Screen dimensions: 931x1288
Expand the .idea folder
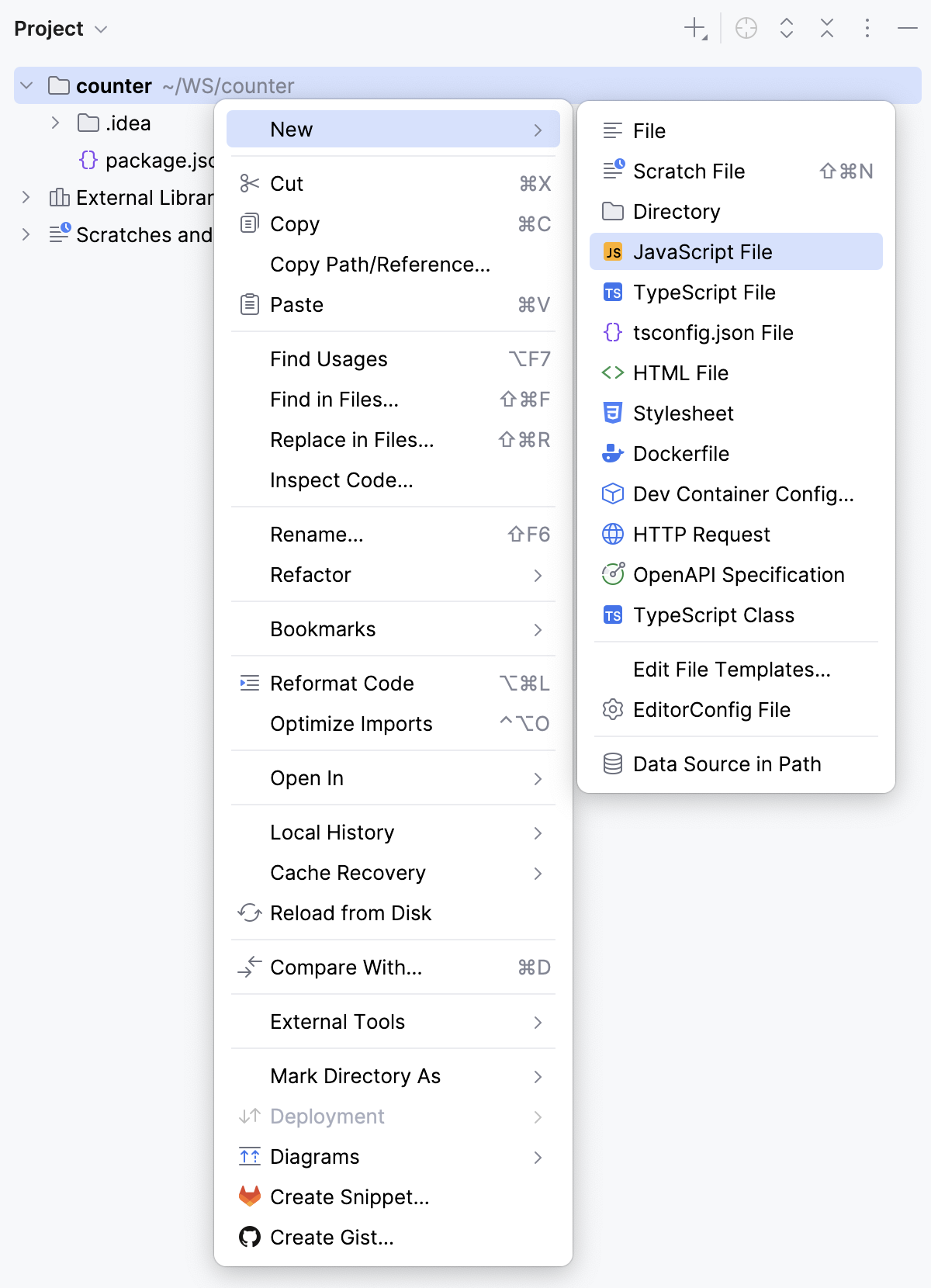pos(55,123)
